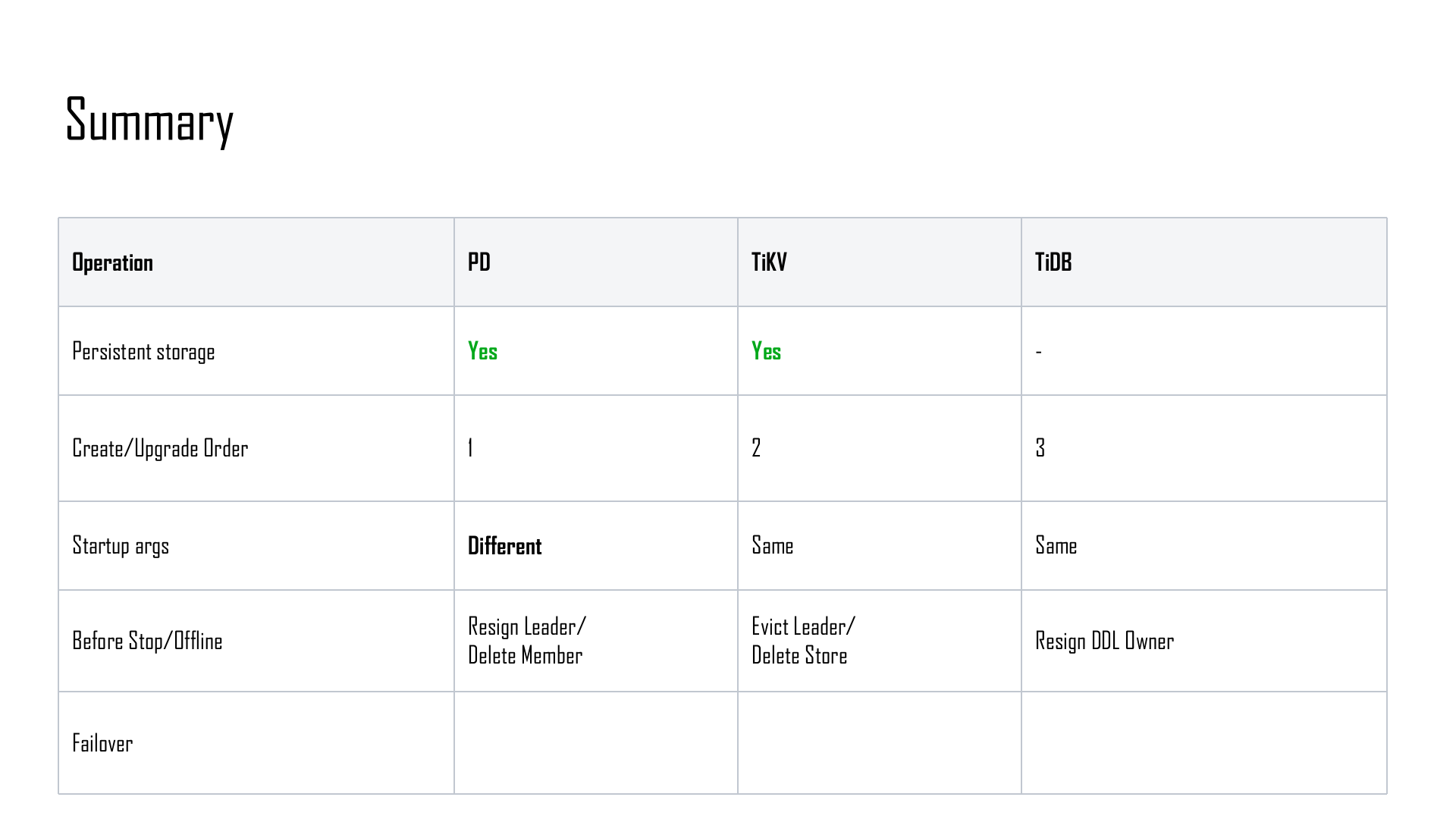
Task: Select the Resign DDL Owner cell
Action: (1104, 642)
